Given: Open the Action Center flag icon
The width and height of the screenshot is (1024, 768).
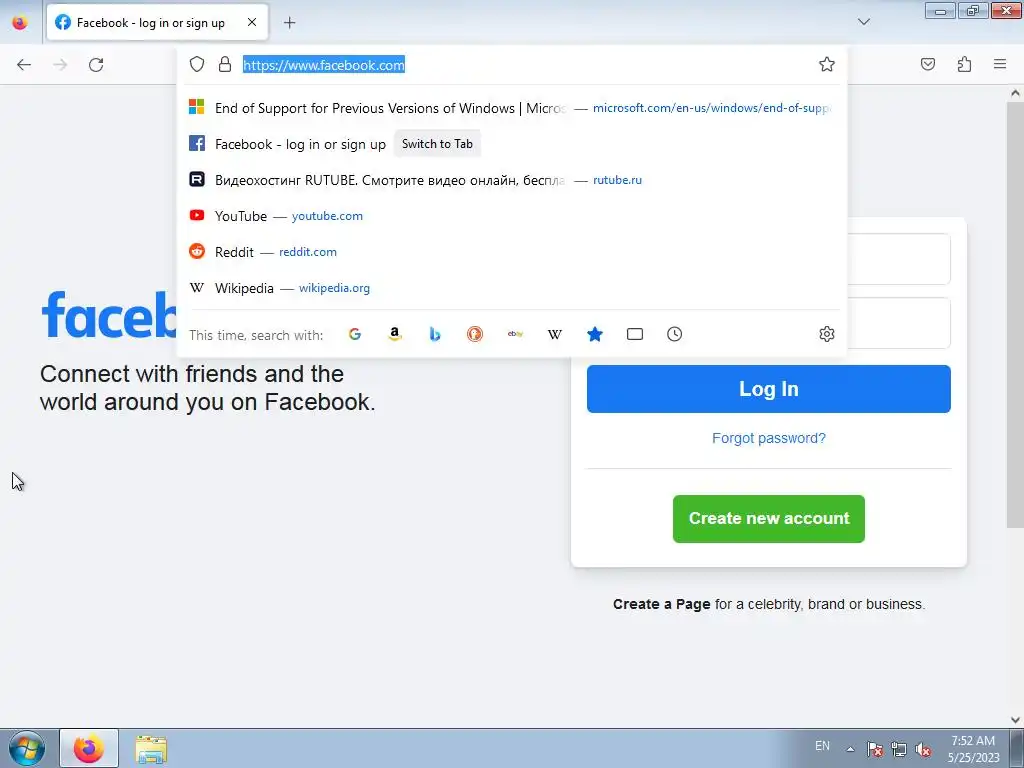Looking at the screenshot, I should point(874,749).
